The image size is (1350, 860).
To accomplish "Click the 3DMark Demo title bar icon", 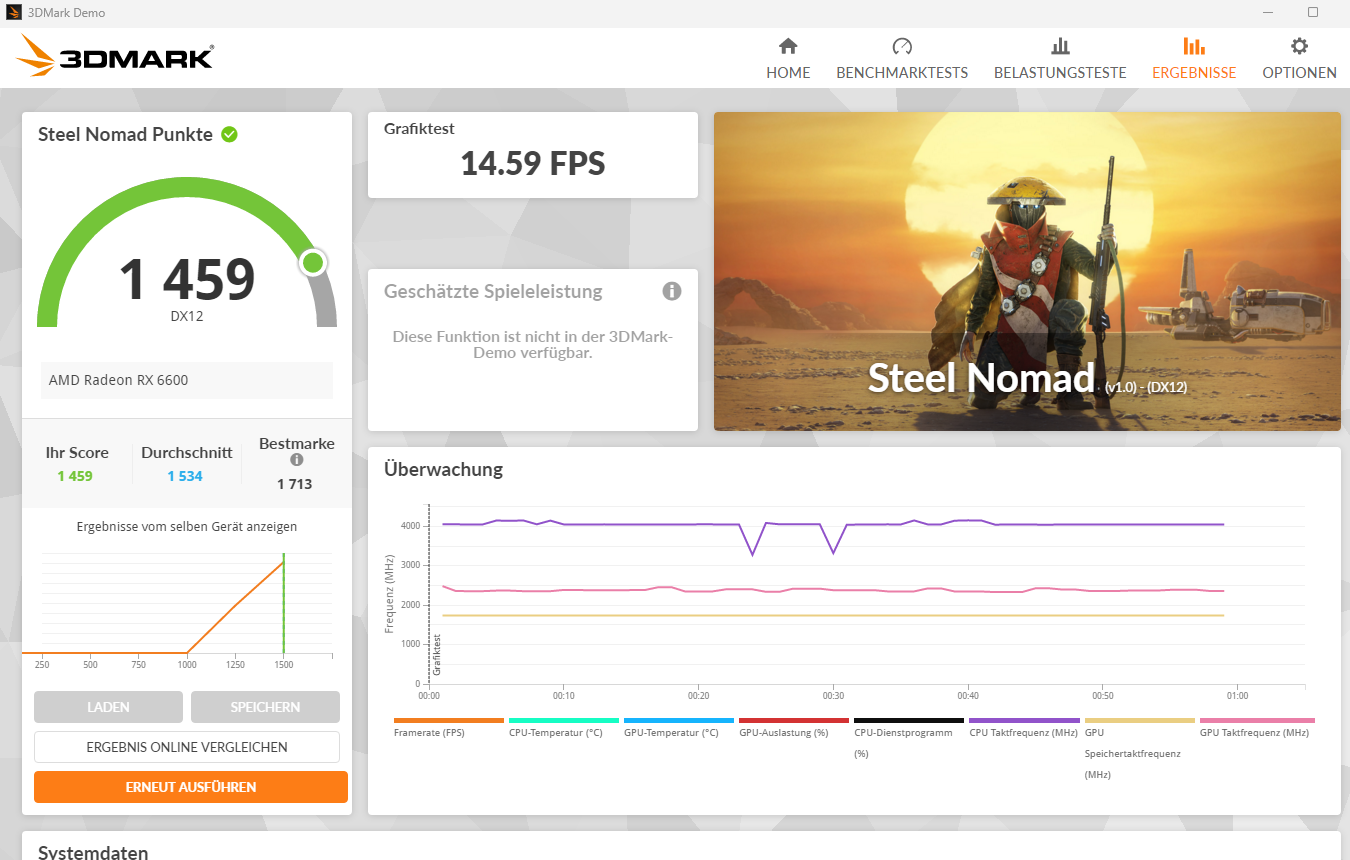I will pyautogui.click(x=14, y=13).
